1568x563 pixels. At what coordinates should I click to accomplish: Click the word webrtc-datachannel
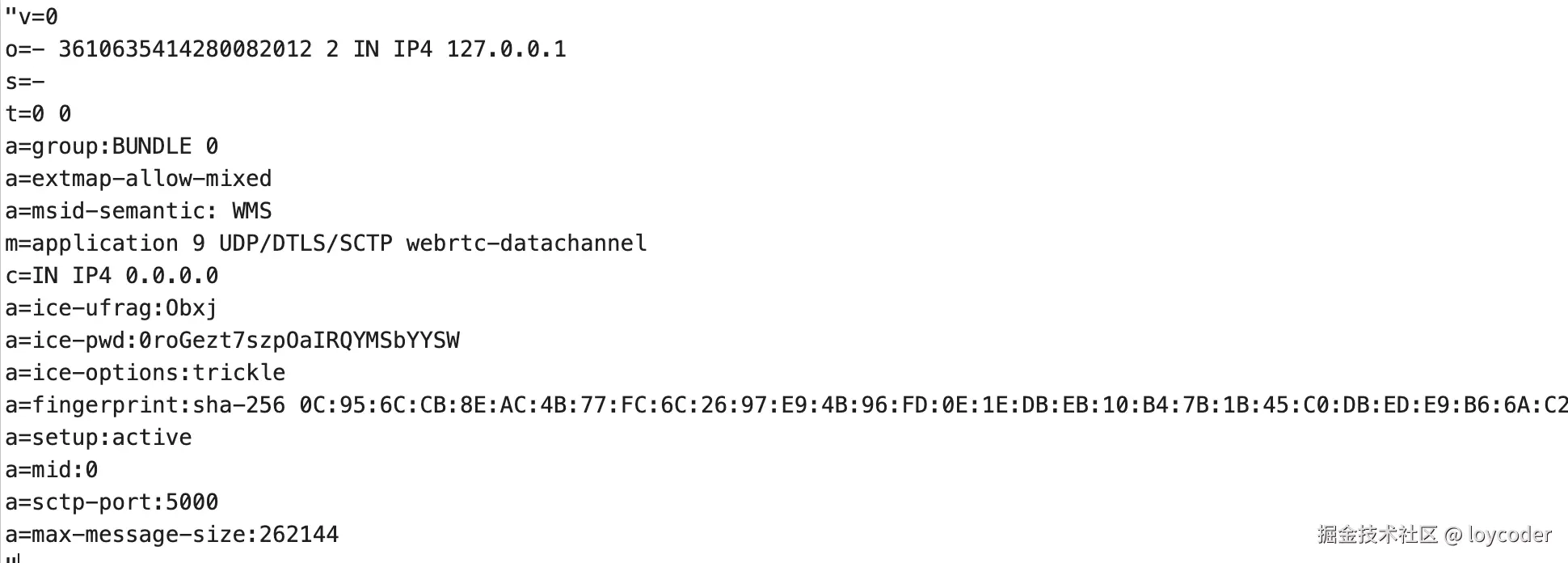click(526, 243)
